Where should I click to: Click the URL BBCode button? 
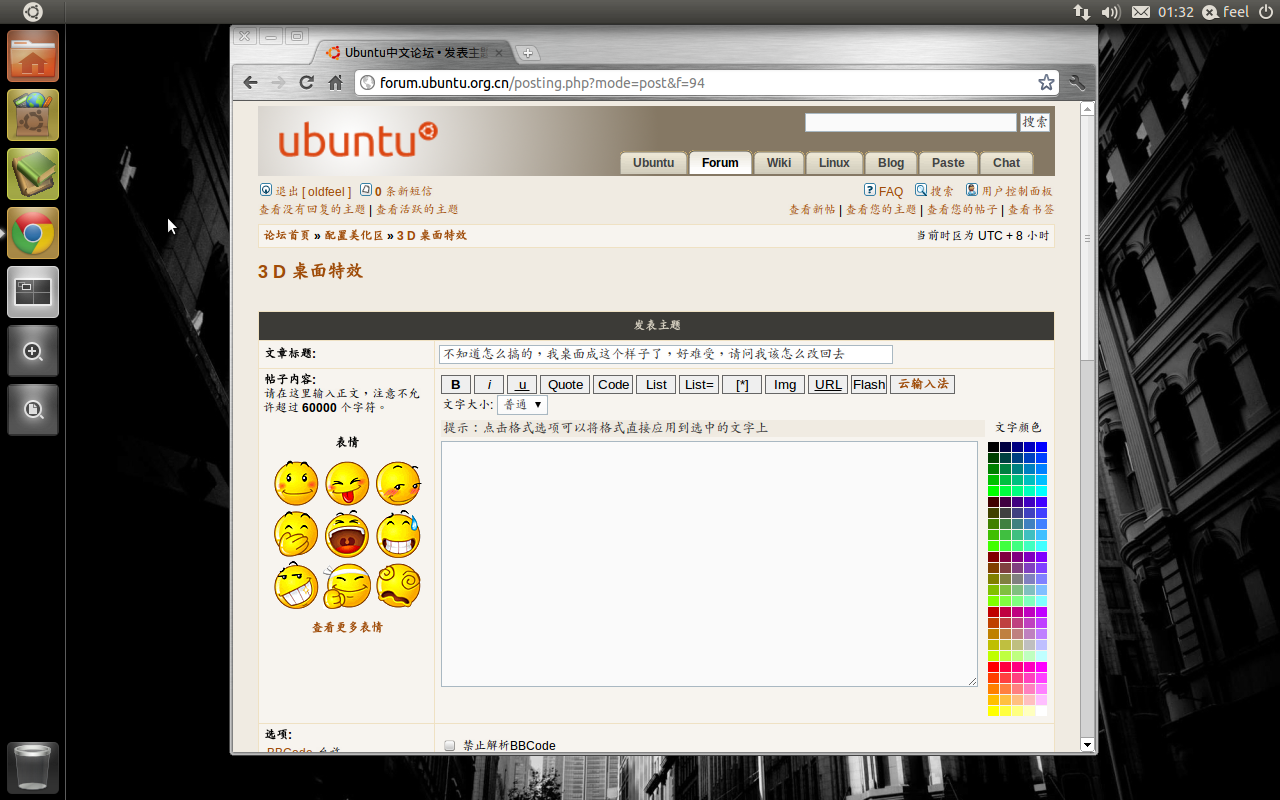coord(828,385)
